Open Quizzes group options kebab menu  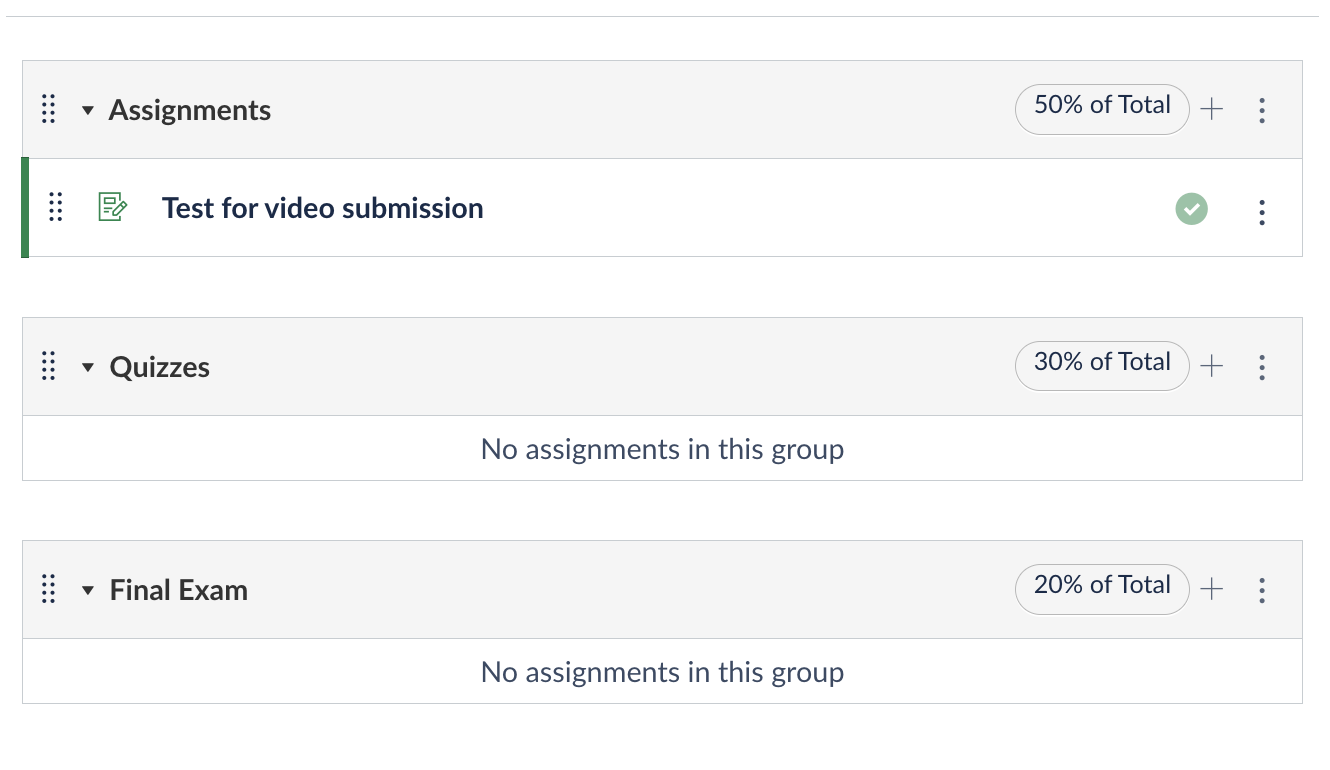pos(1262,367)
